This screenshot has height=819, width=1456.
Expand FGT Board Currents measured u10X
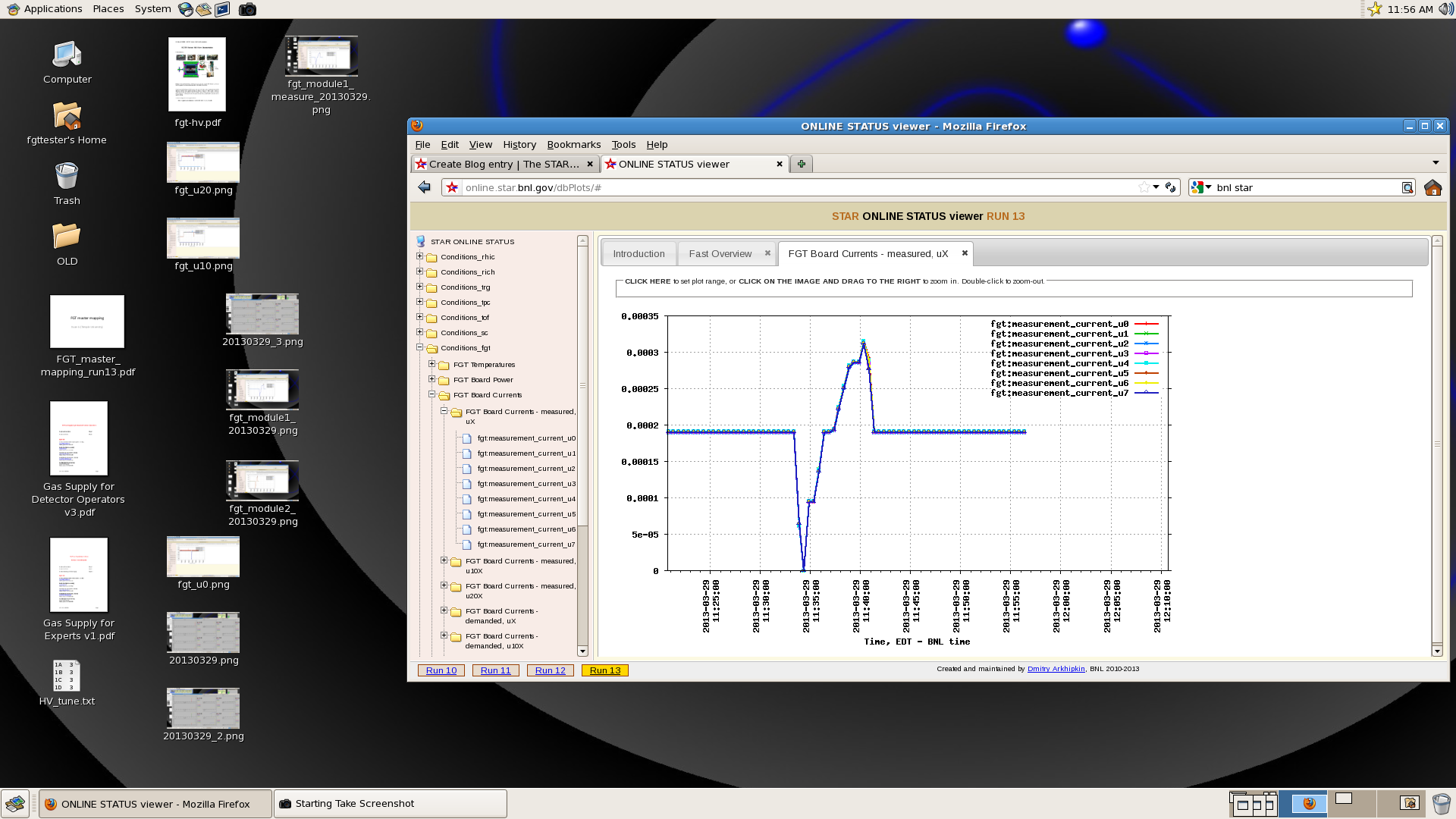click(444, 560)
